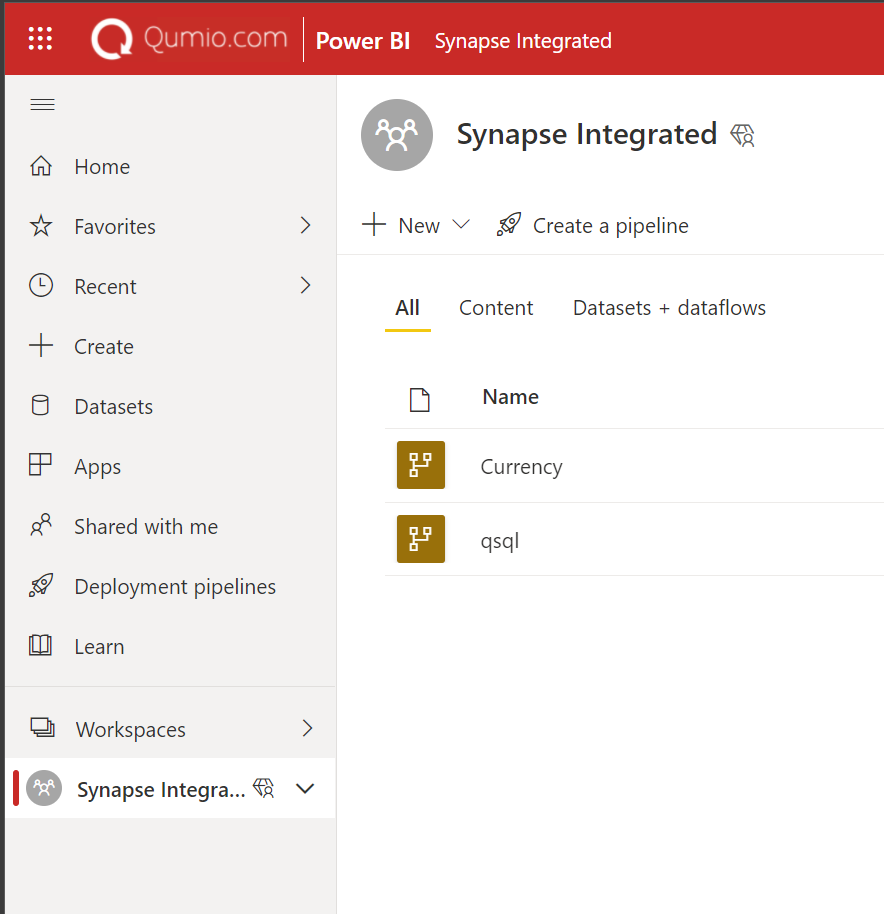Click the premium diamond icon in sidebar

(x=263, y=788)
